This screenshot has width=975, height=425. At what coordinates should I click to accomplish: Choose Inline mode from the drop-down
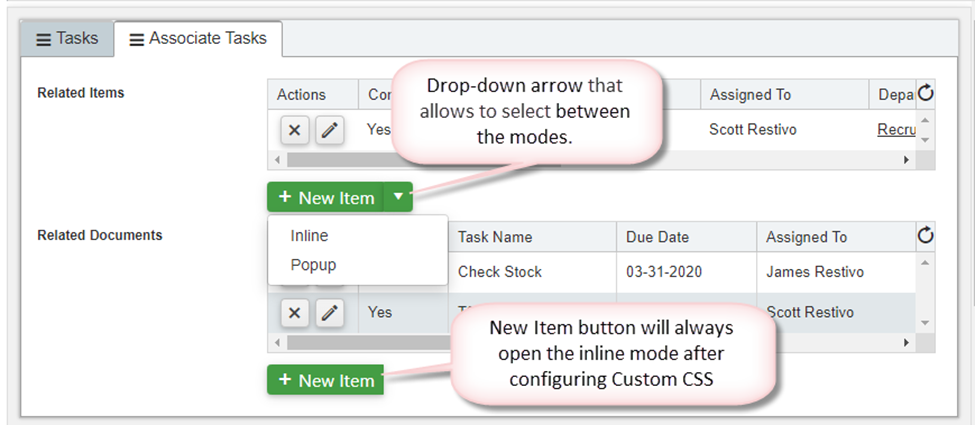(309, 236)
